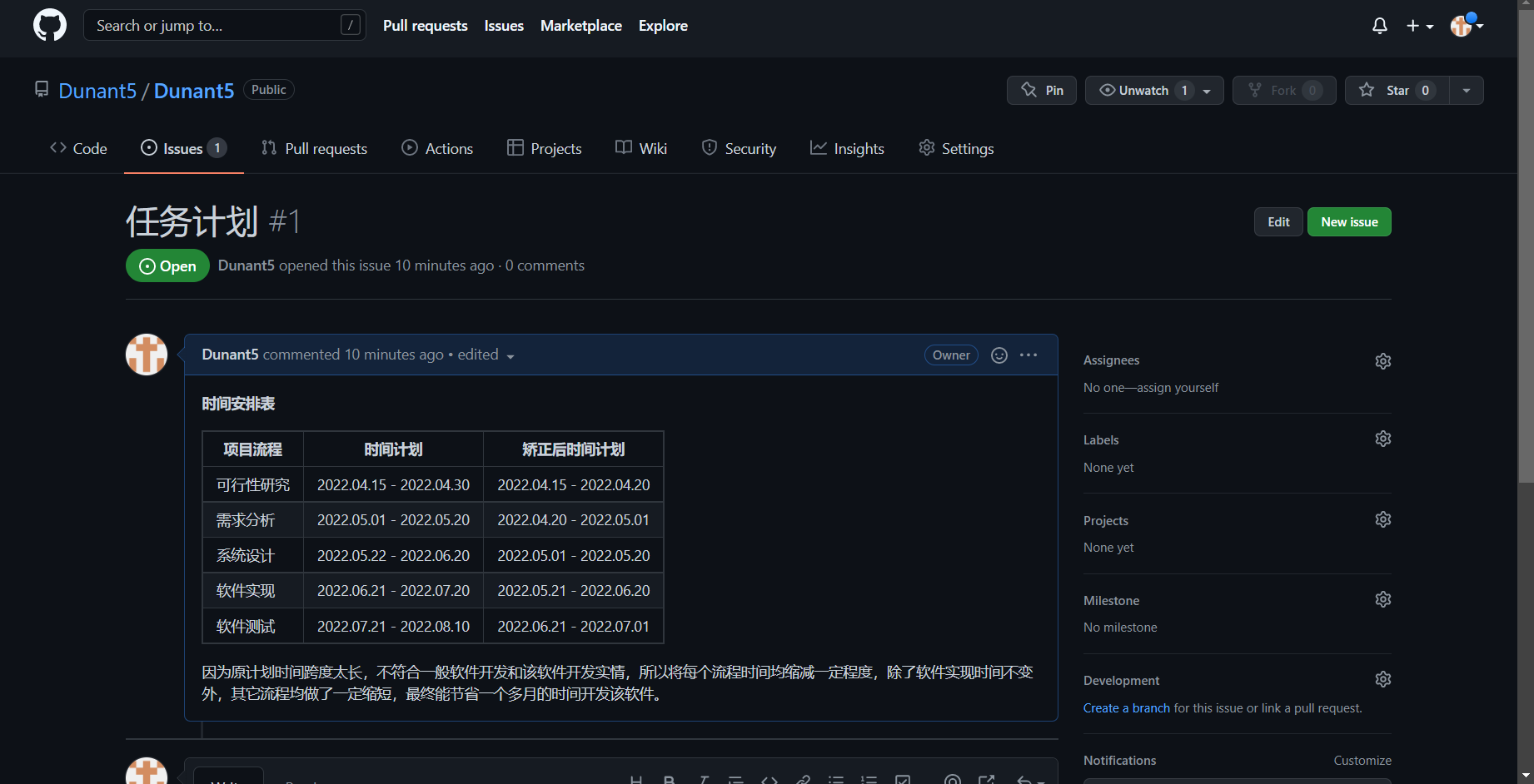The height and width of the screenshot is (784, 1534).
Task: Click the '可行性研究' table cell
Action: [253, 484]
